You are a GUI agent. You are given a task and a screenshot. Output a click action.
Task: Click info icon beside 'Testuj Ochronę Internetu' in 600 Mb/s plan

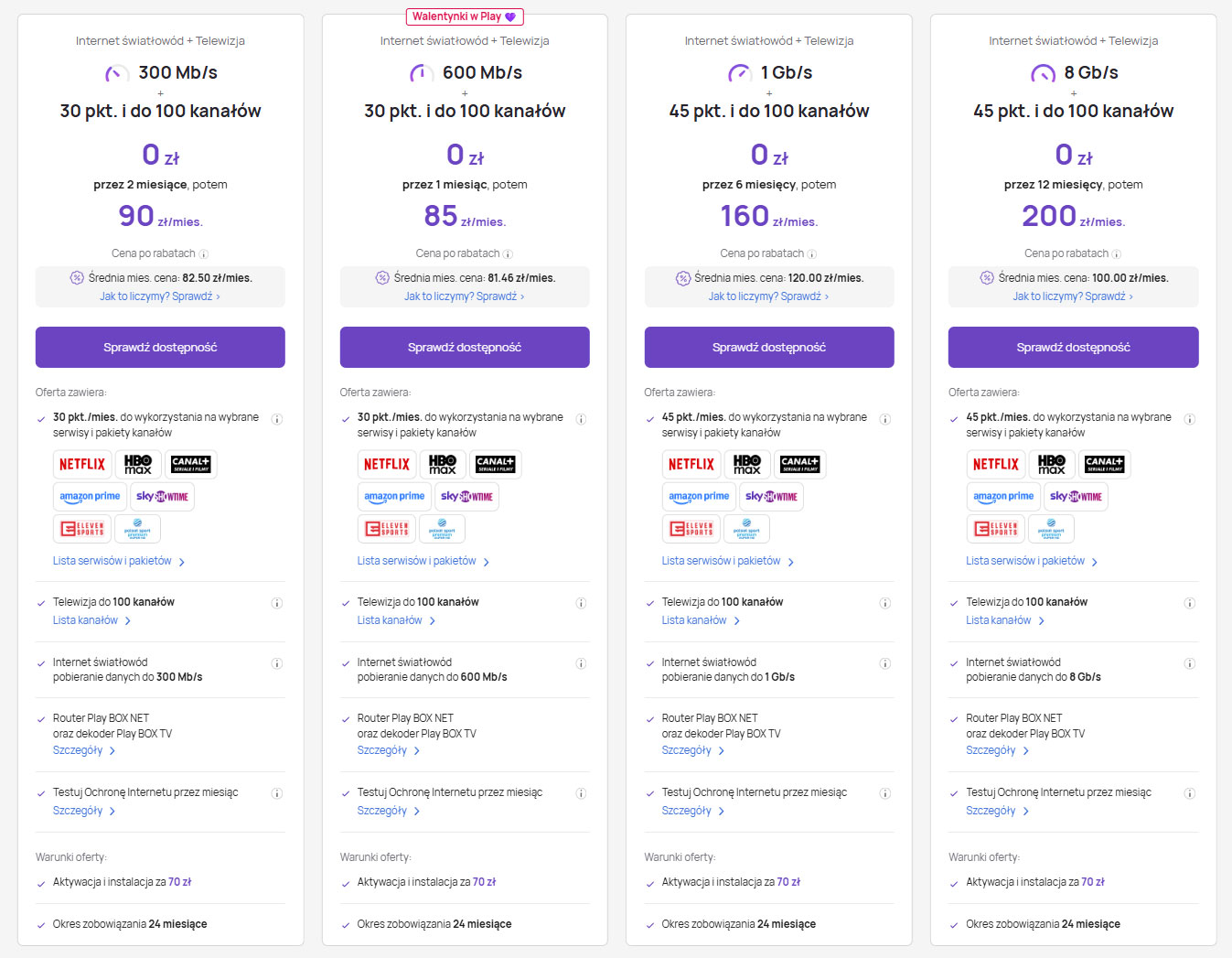(581, 793)
